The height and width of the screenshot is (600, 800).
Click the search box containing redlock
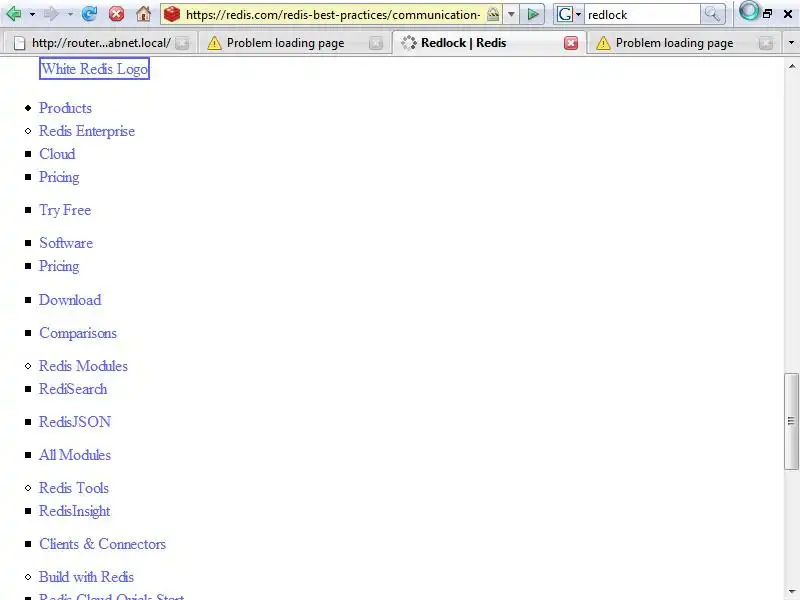click(642, 15)
